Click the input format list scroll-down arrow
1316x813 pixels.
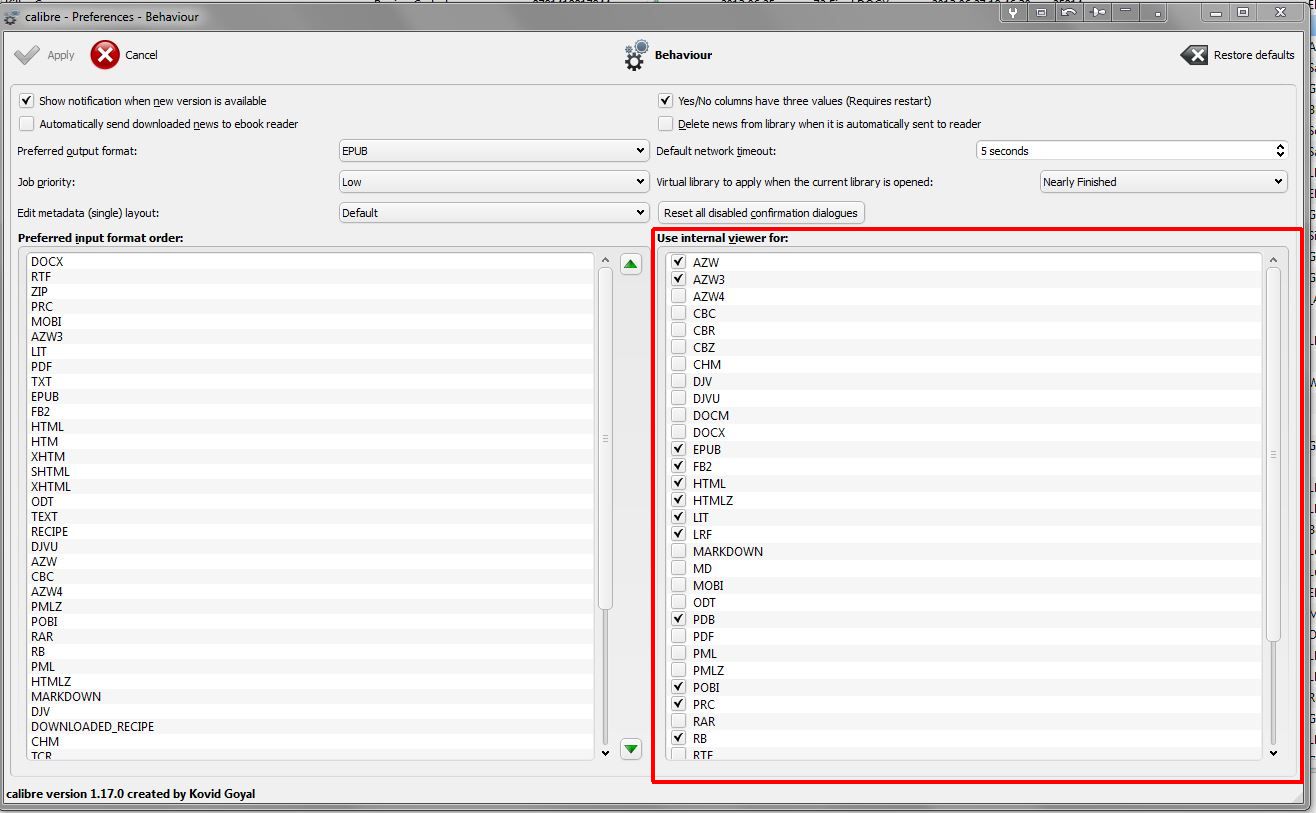(x=605, y=752)
